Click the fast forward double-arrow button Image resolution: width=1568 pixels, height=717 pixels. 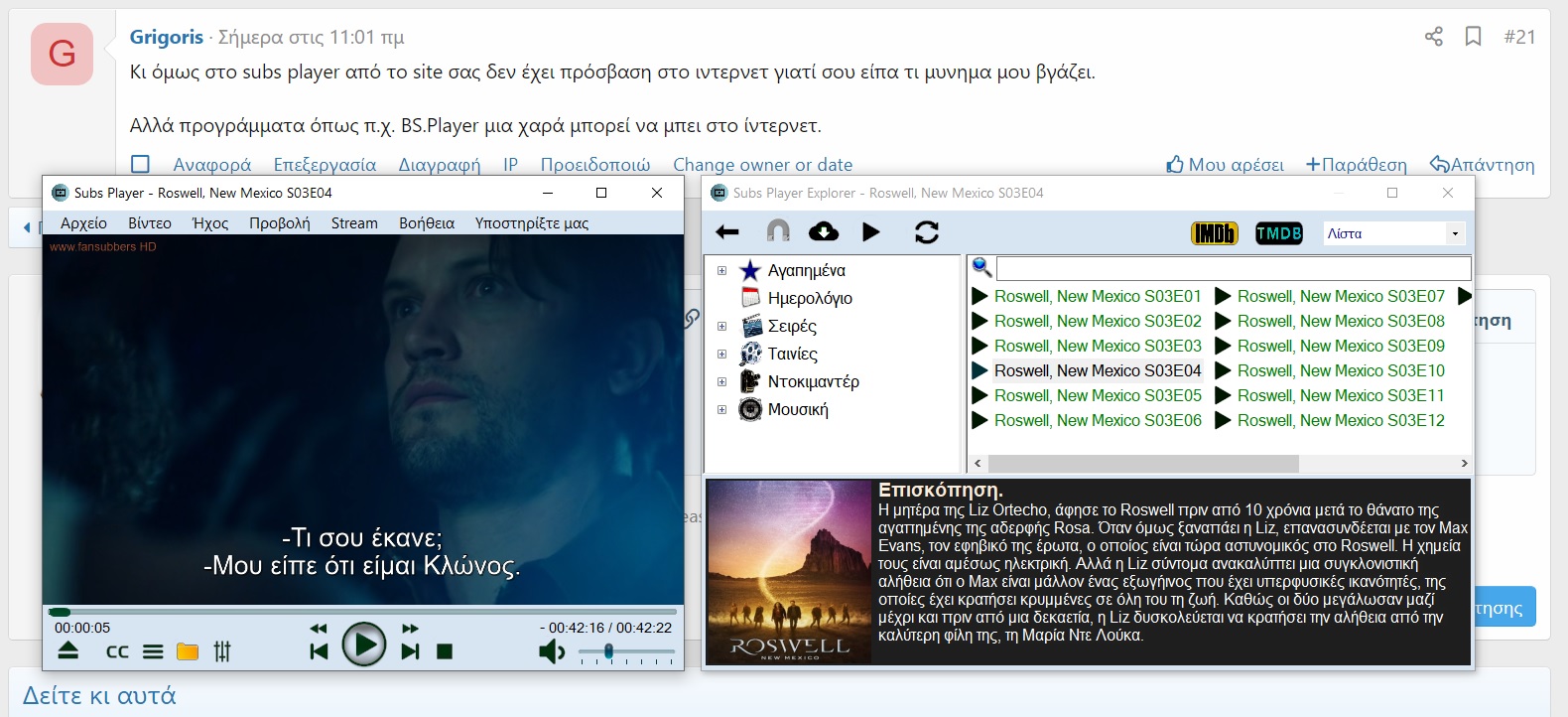410,629
